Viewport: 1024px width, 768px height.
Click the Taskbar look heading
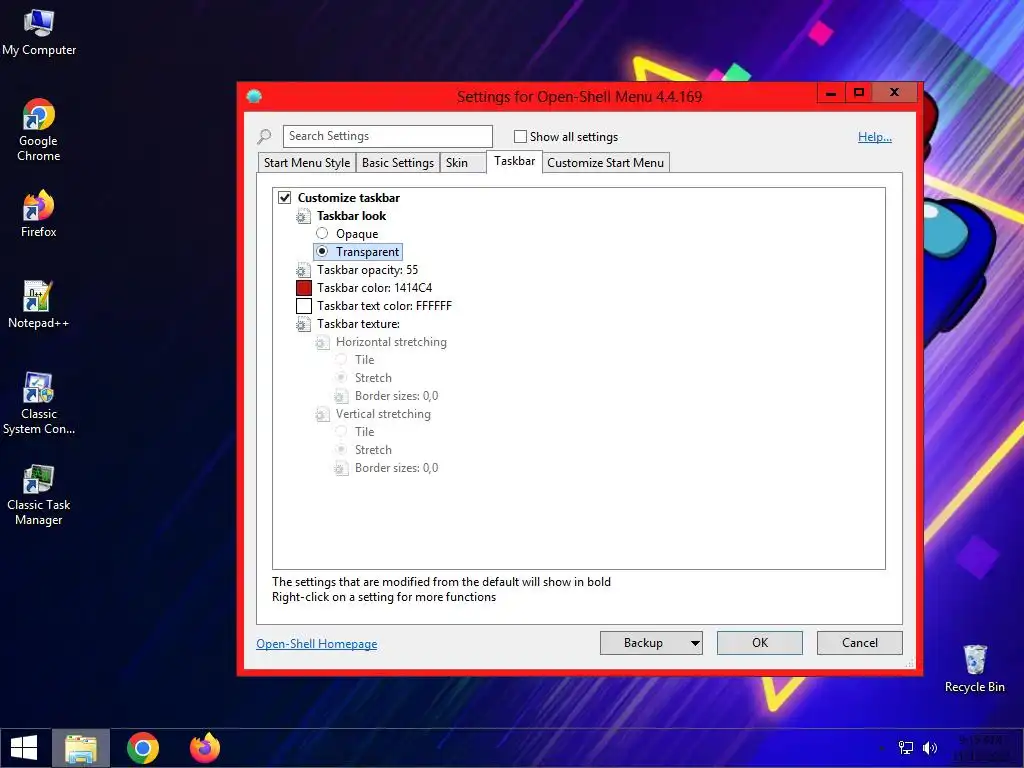(x=351, y=216)
